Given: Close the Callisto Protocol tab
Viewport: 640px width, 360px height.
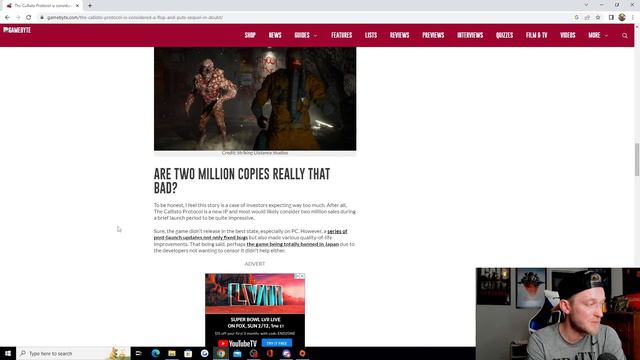Looking at the screenshot, I should click(77, 6).
